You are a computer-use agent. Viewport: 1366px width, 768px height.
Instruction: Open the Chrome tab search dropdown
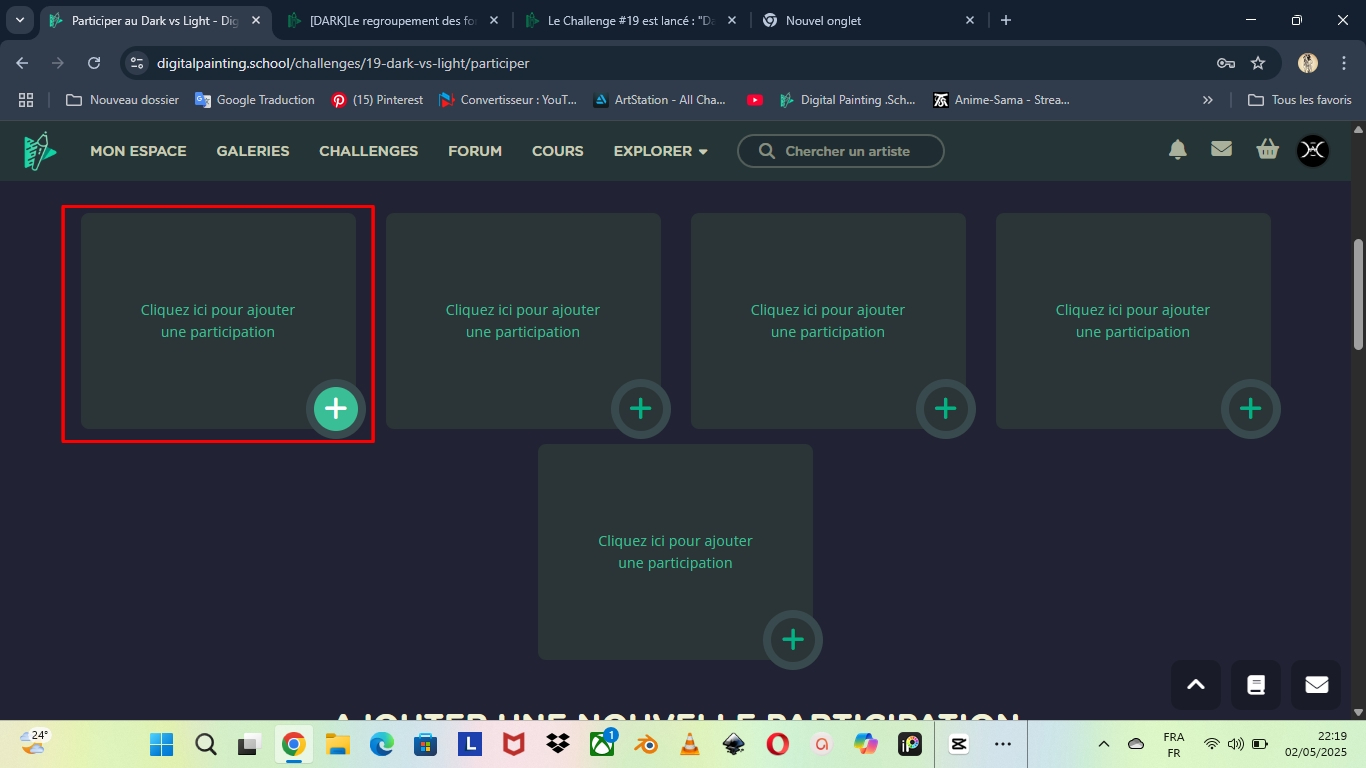tap(20, 20)
